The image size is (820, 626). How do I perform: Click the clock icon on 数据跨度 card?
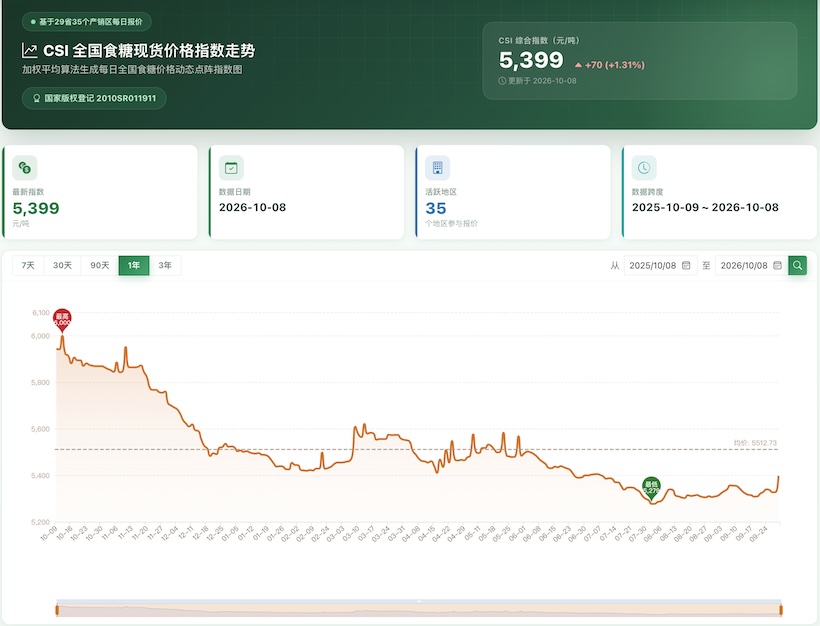pos(644,168)
